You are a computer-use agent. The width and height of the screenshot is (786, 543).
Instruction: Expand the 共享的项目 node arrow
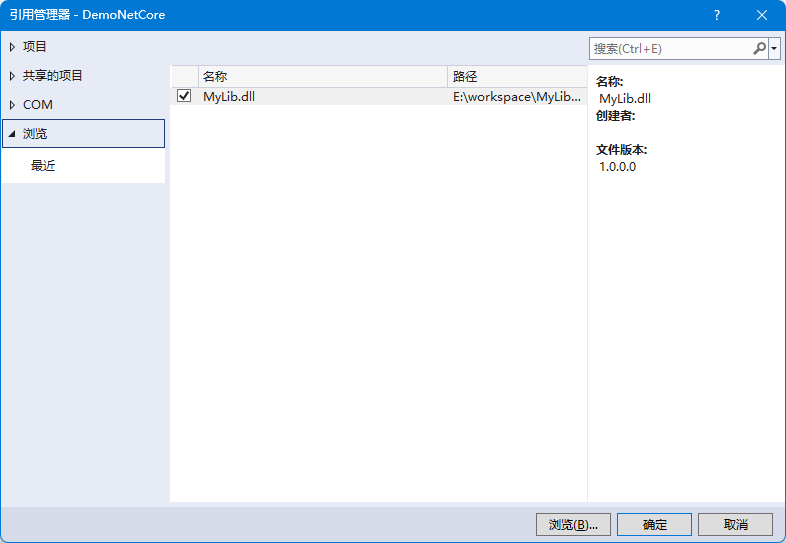12,76
